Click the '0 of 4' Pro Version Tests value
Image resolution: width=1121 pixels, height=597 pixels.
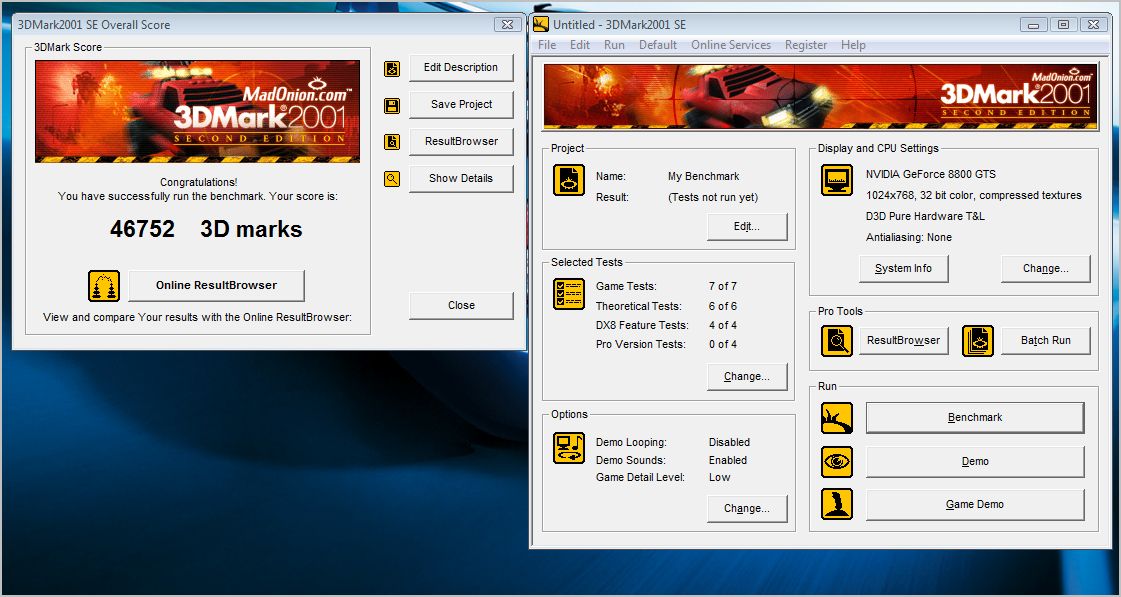723,345
